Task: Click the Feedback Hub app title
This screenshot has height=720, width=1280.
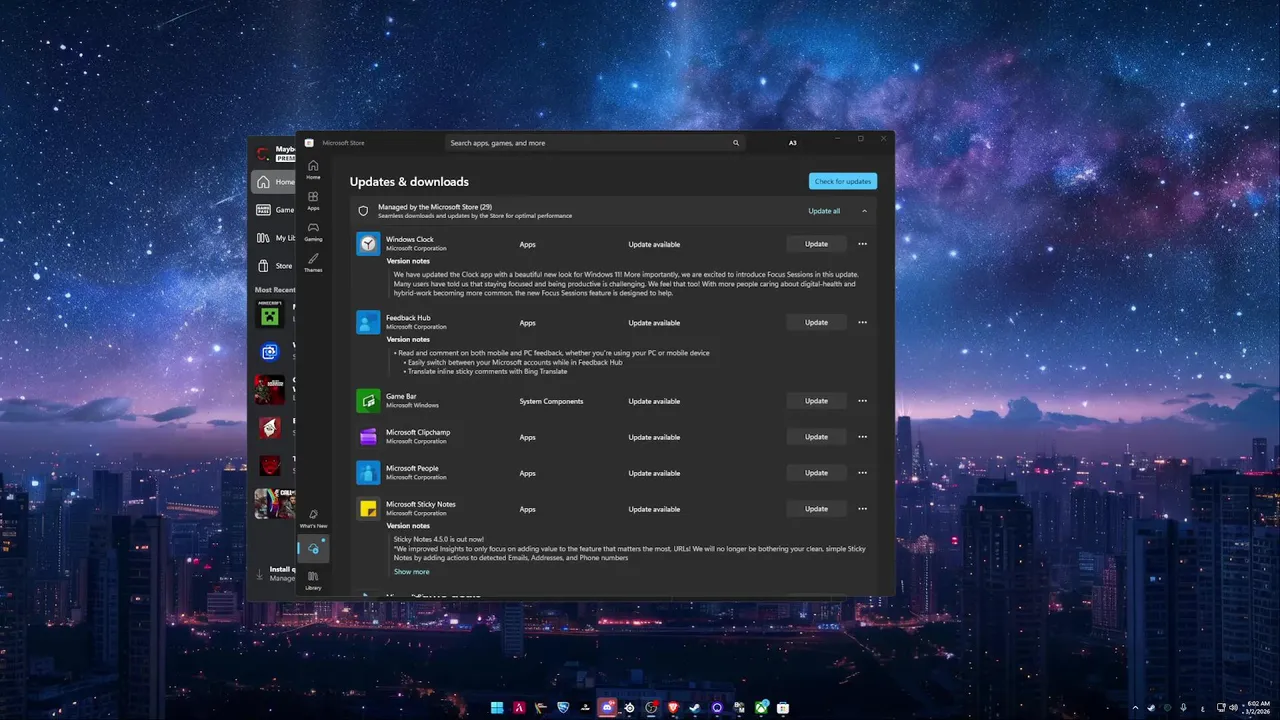Action: pyautogui.click(x=408, y=318)
